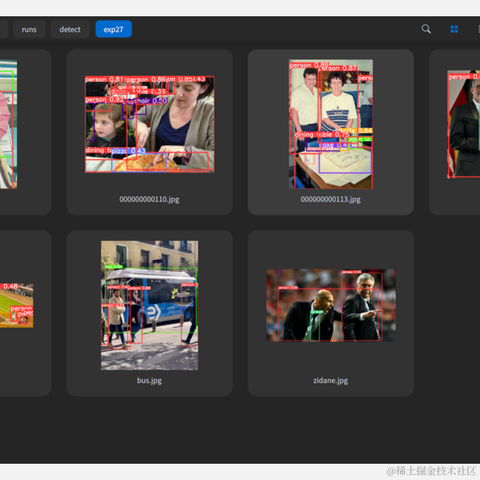Select file name zidane.jpg
Screen dimensions: 480x480
[x=331, y=380]
